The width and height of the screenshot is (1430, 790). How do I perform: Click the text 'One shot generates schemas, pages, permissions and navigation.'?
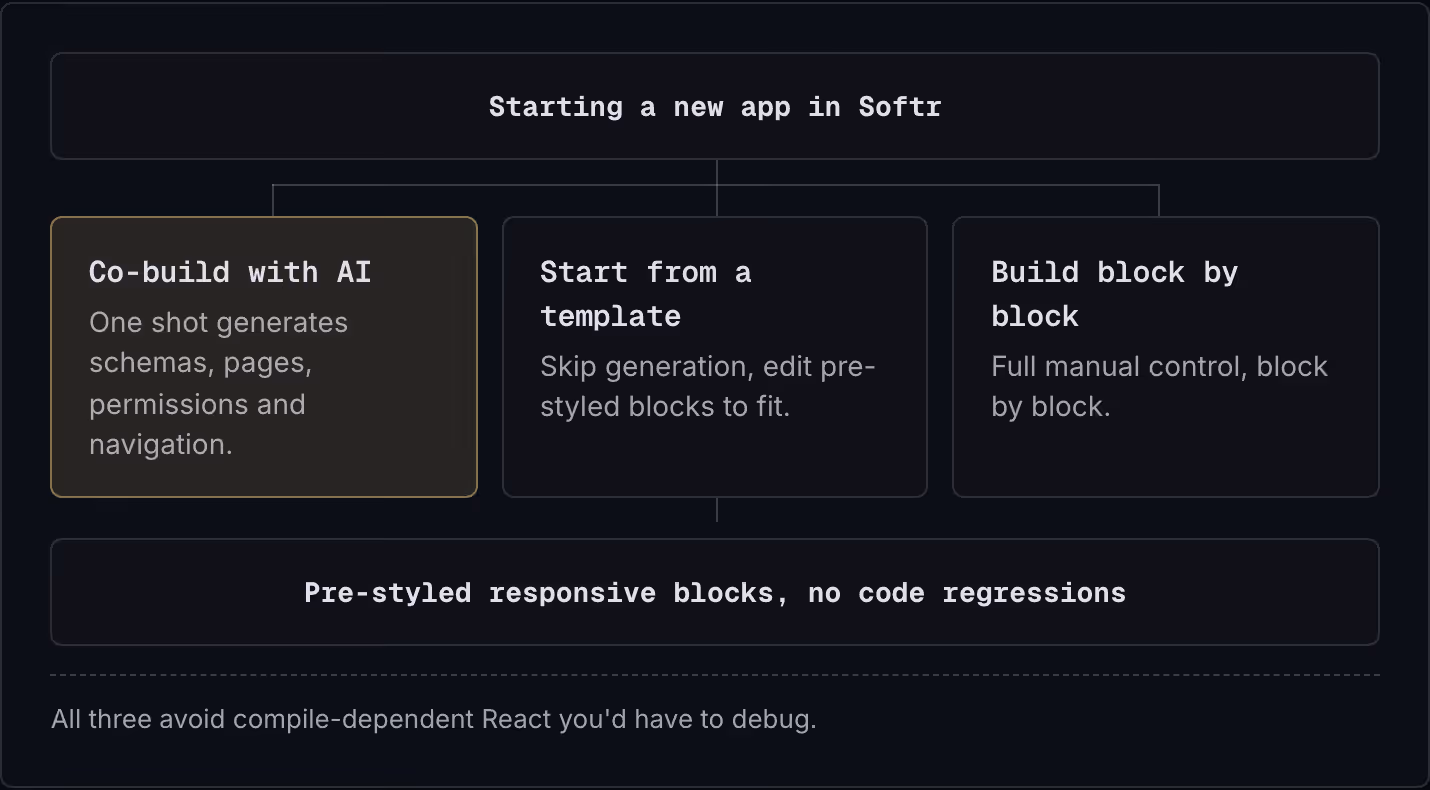pyautogui.click(x=219, y=384)
